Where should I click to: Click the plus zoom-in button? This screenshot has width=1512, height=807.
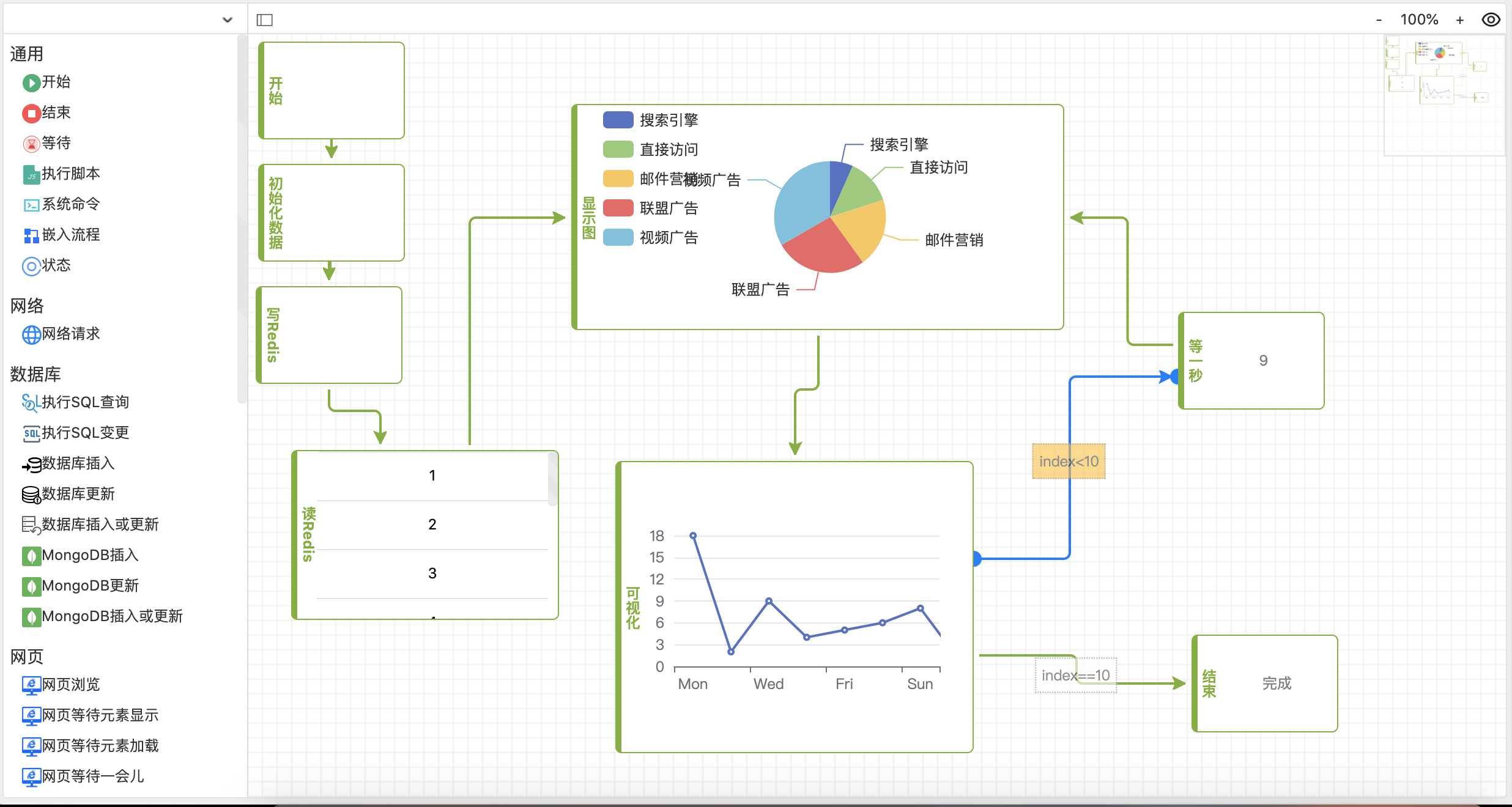[1459, 20]
